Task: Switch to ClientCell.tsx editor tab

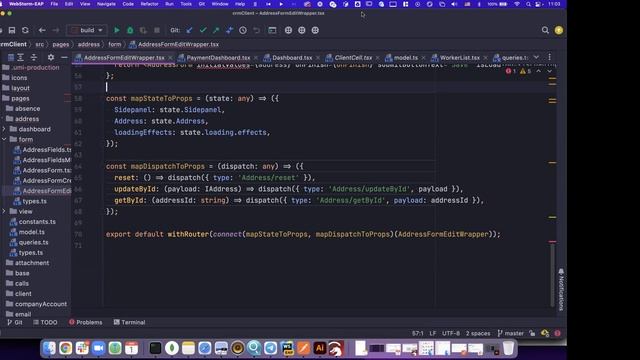Action: 353,58
